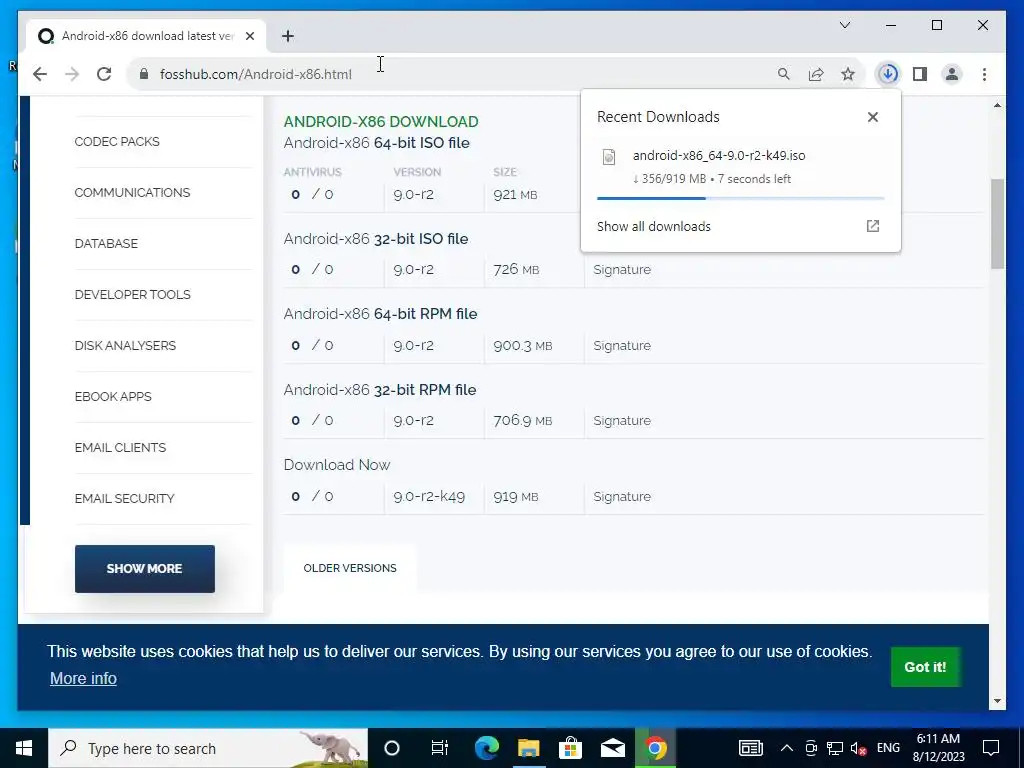The height and width of the screenshot is (768, 1024).
Task: Close the Recent Downloads popup
Action: point(872,117)
